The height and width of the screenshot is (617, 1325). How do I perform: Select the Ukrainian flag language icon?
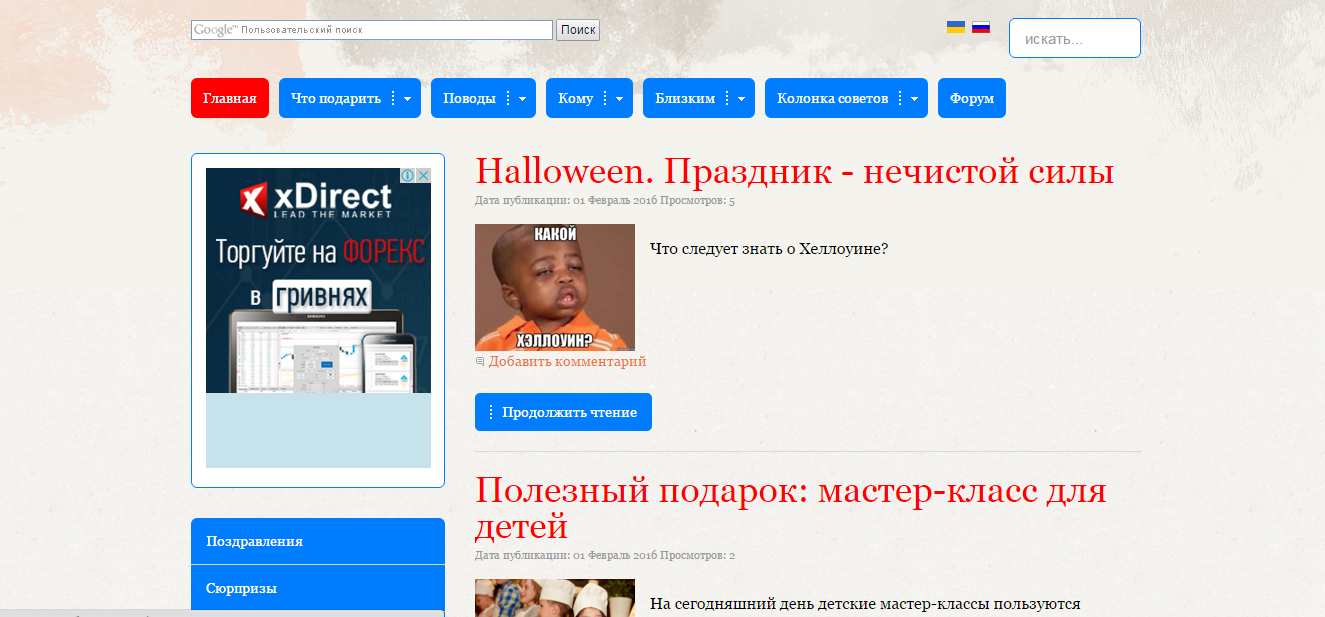tap(954, 26)
